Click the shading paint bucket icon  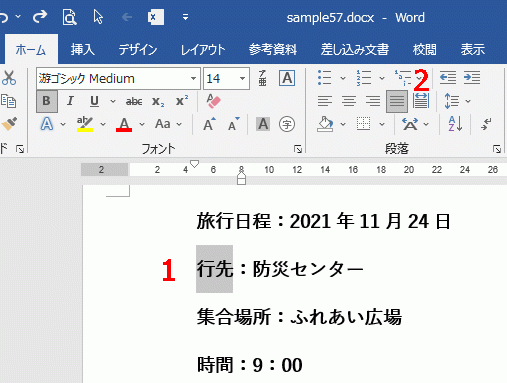[x=325, y=124]
